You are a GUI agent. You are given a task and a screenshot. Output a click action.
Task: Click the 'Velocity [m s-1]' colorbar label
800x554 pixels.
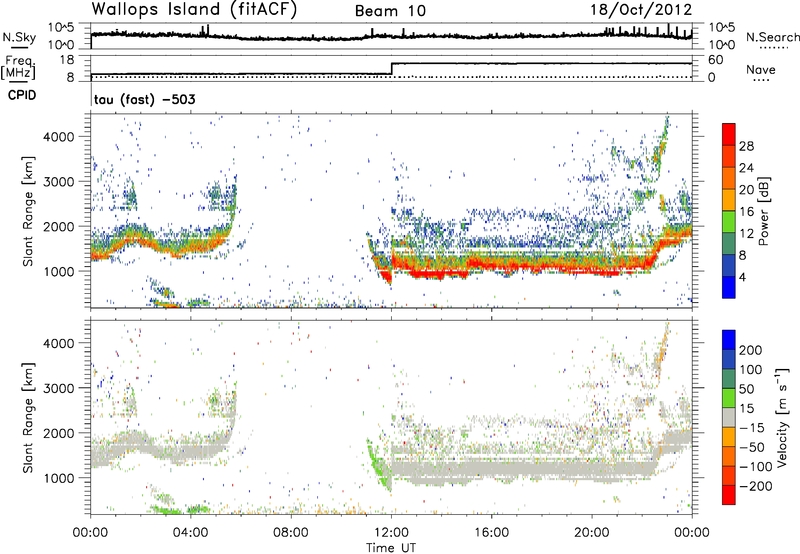pyautogui.click(x=782, y=417)
